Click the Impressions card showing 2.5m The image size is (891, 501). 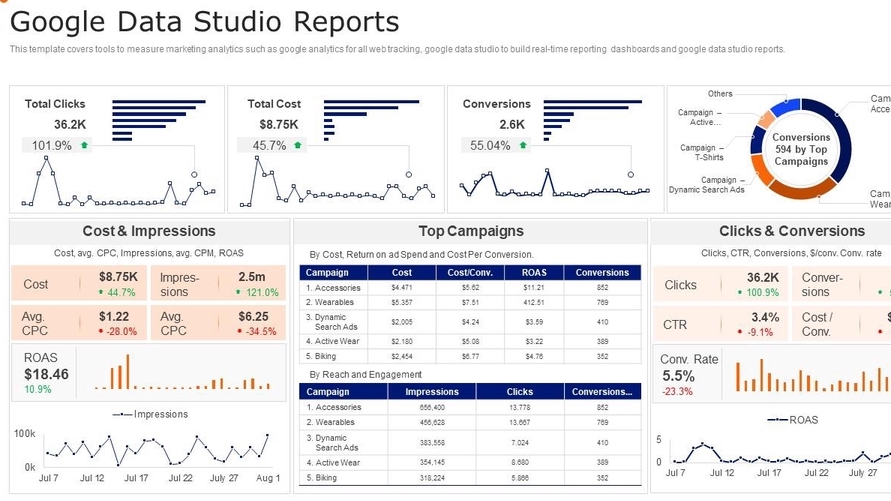218,283
